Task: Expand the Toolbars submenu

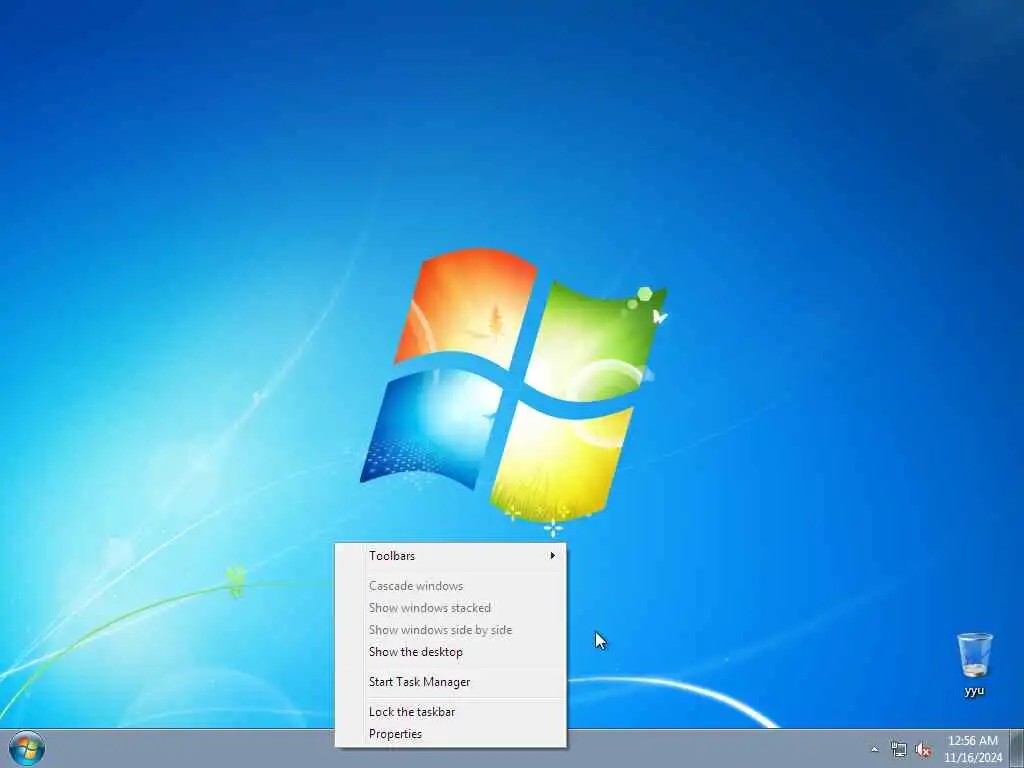Action: pos(451,556)
